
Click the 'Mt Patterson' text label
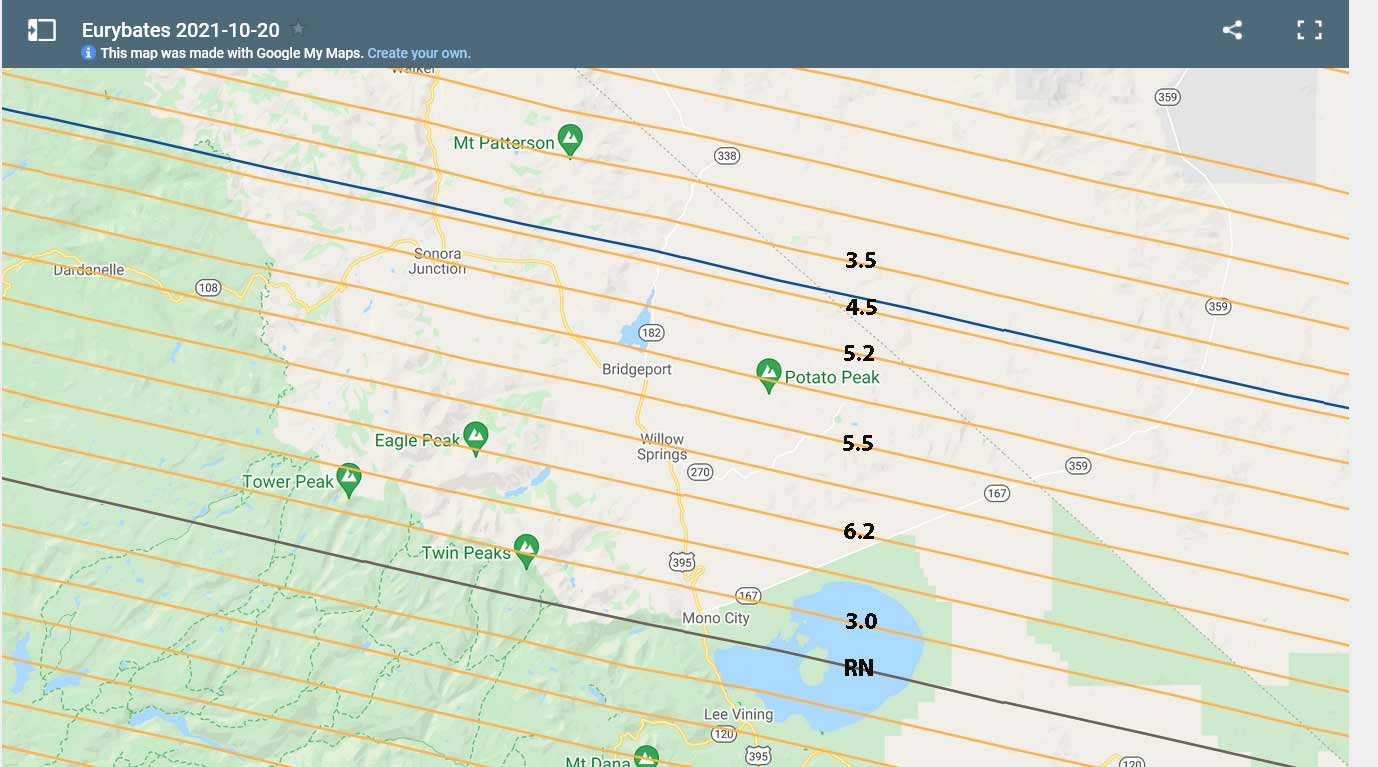504,143
